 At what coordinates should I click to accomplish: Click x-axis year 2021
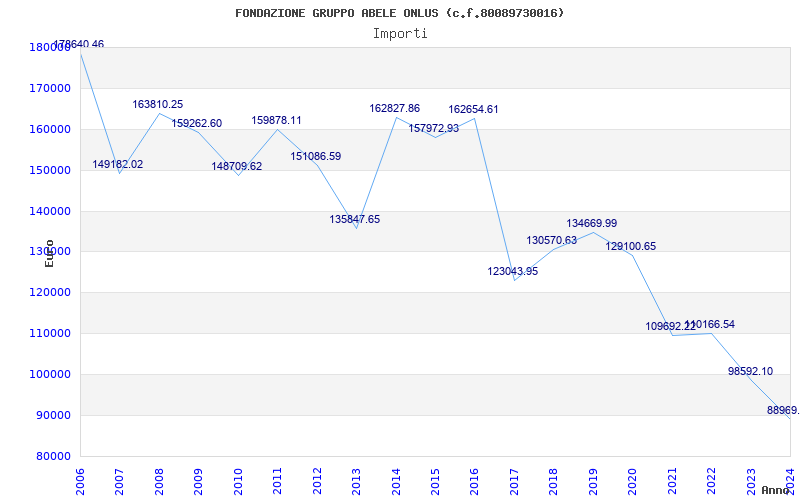click(672, 480)
